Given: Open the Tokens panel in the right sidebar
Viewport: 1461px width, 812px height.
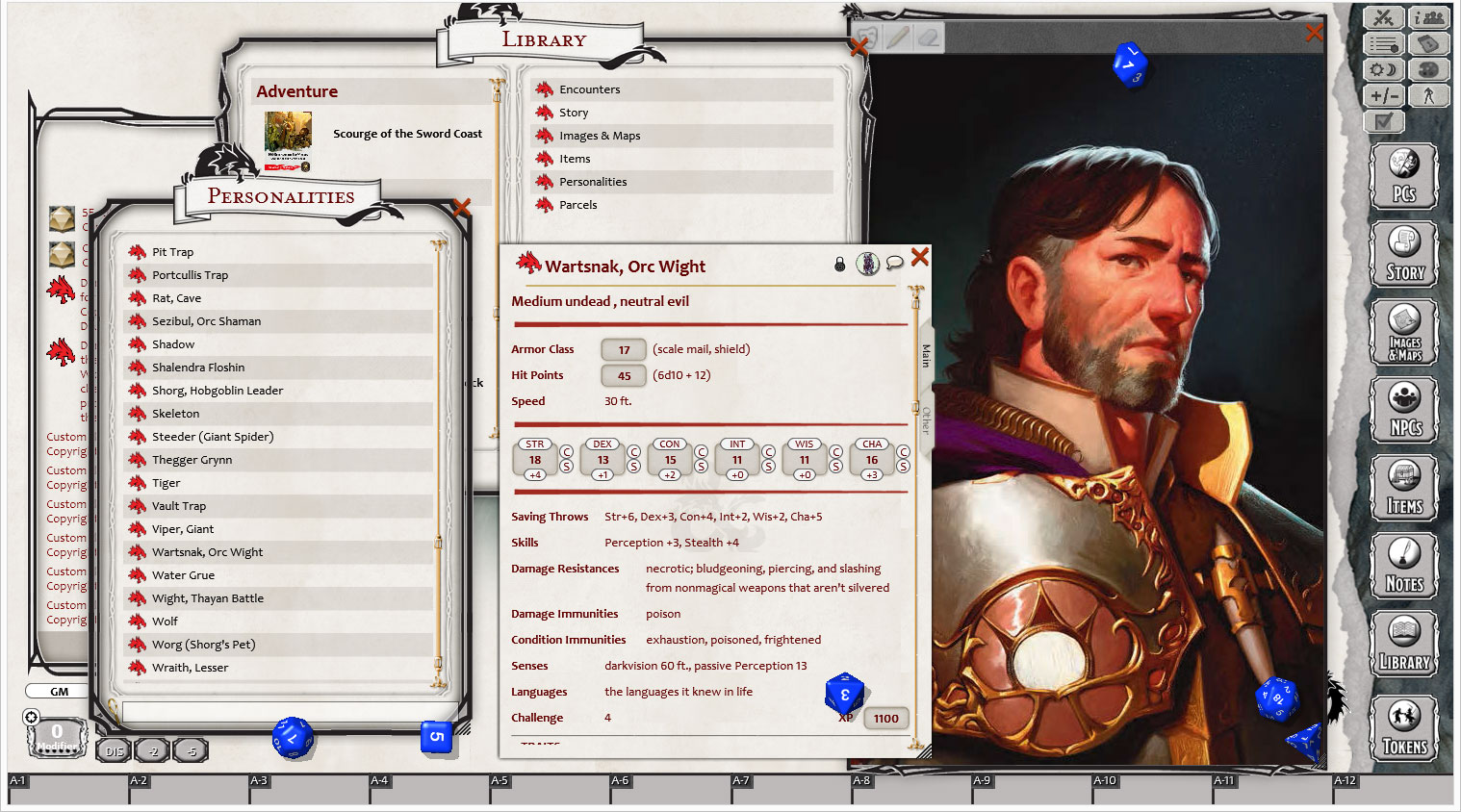Looking at the screenshot, I should tap(1403, 728).
